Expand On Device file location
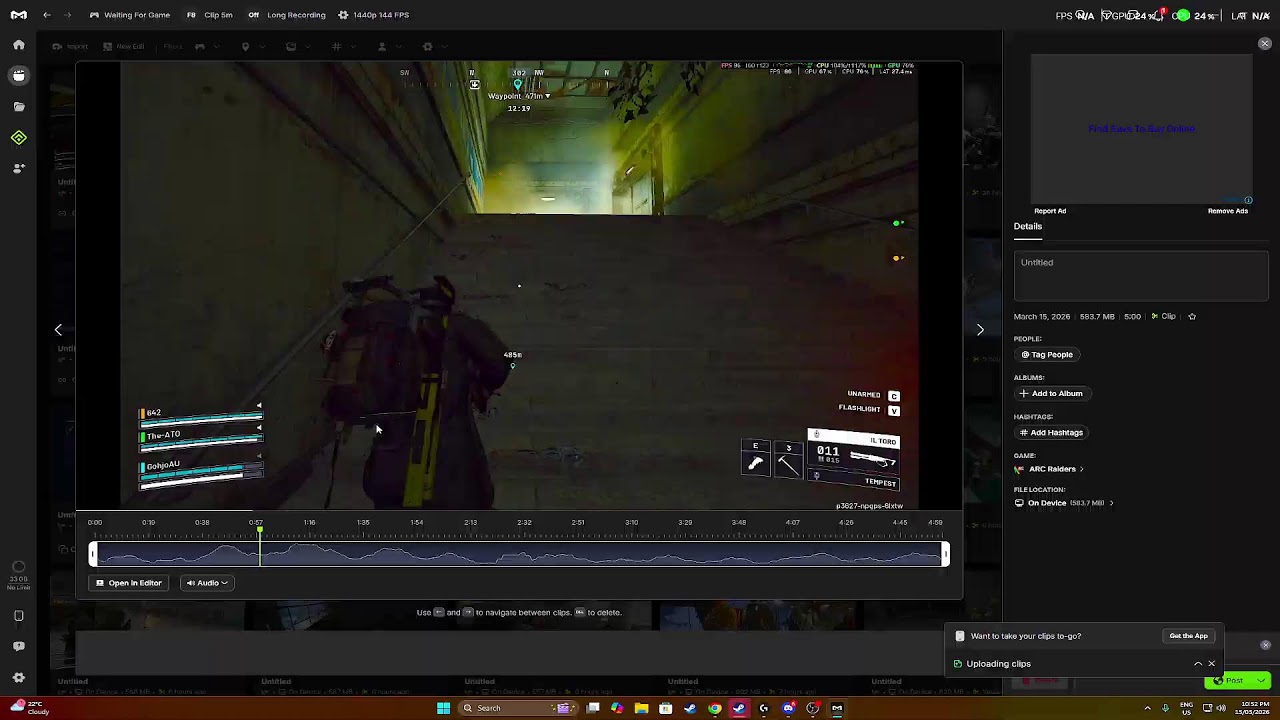Image resolution: width=1280 pixels, height=720 pixels. coord(1111,503)
